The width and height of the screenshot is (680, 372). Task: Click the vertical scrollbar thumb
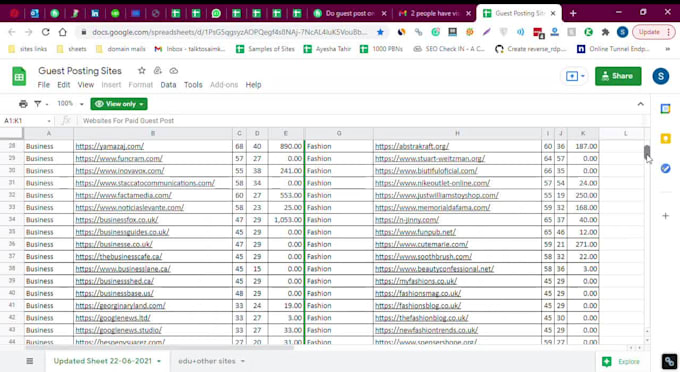pos(647,152)
